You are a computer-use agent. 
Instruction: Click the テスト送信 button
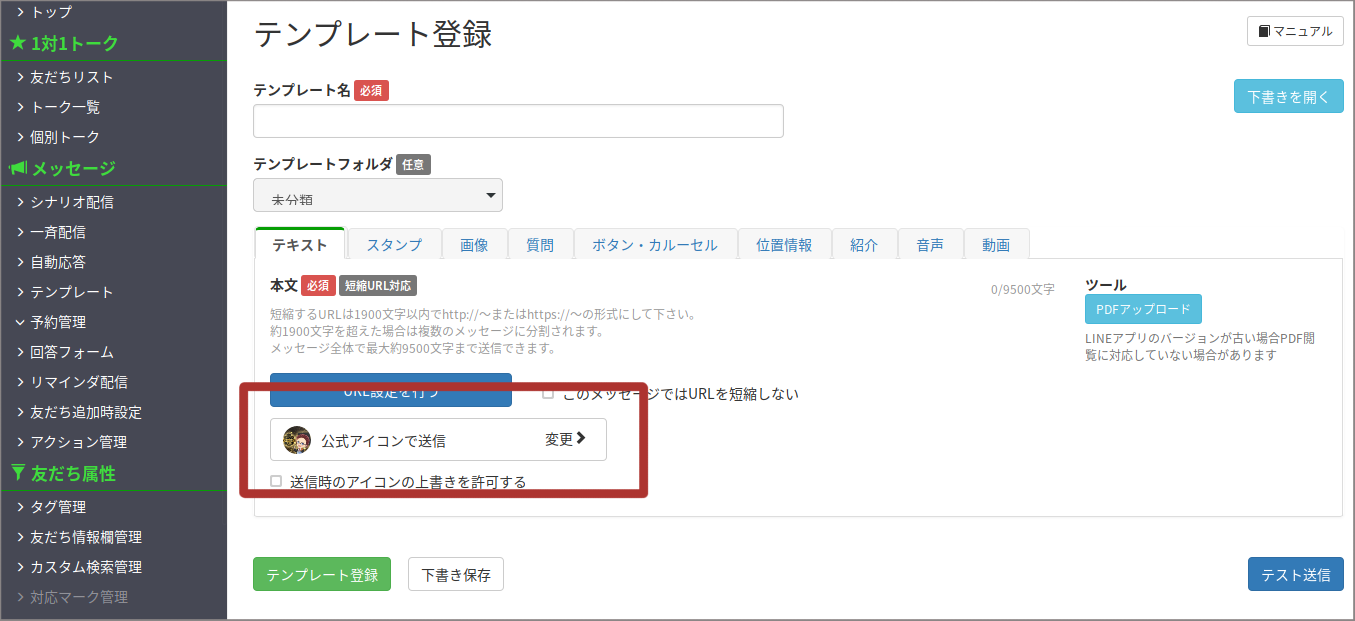click(x=1295, y=574)
